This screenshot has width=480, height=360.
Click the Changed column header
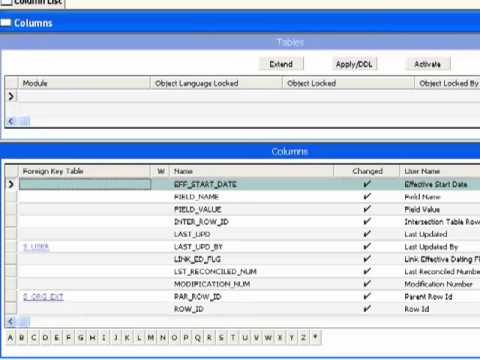tap(367, 171)
